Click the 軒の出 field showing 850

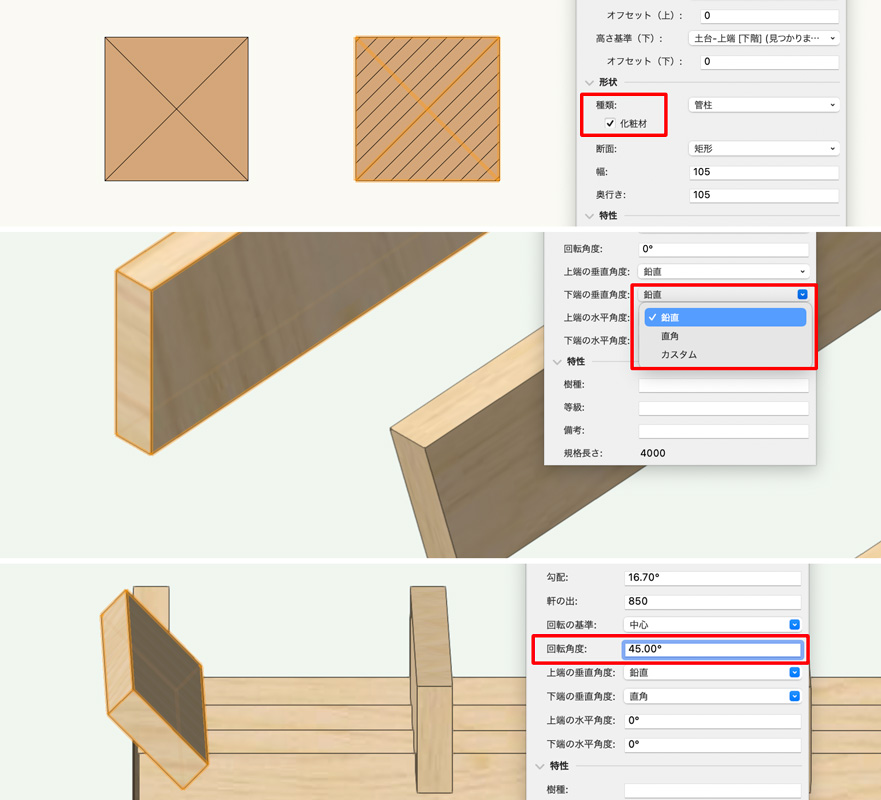point(712,602)
